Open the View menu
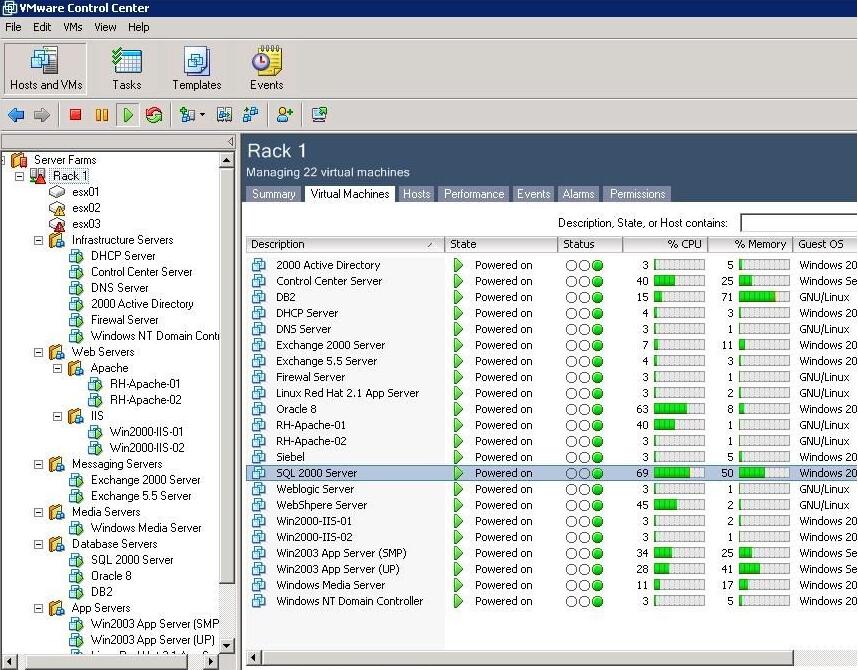The height and width of the screenshot is (670, 858). (105, 27)
